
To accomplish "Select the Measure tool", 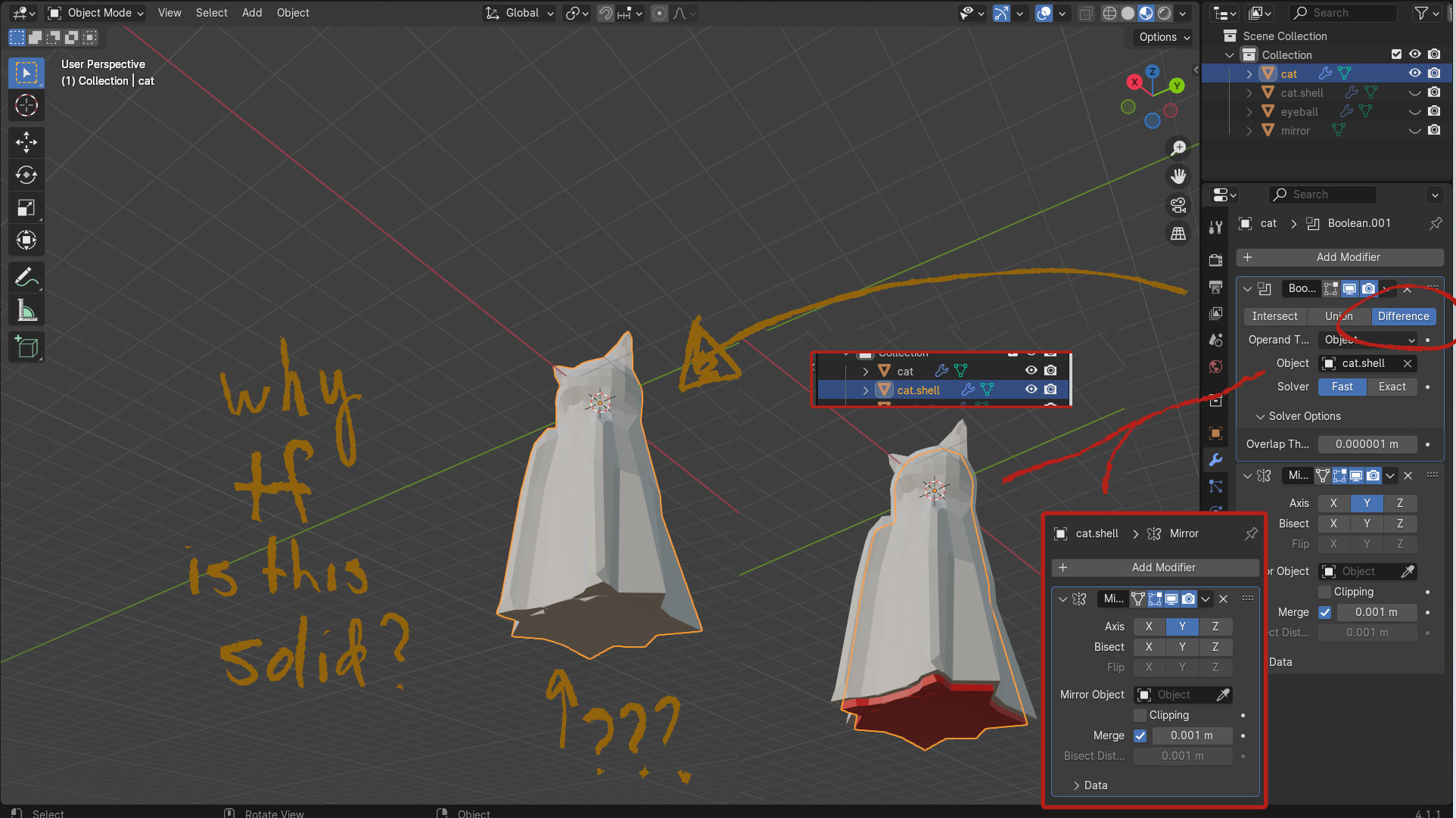I will pyautogui.click(x=26, y=310).
